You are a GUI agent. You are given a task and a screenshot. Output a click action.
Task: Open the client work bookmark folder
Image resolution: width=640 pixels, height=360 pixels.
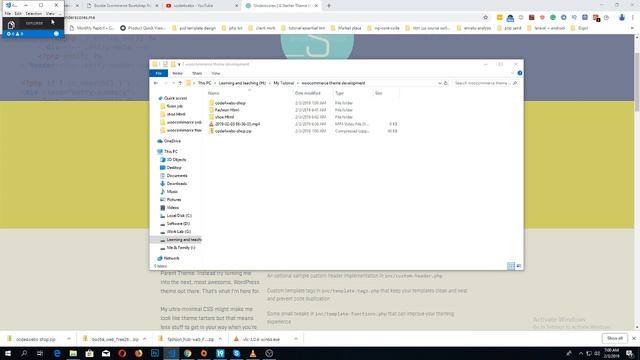click(x=262, y=28)
